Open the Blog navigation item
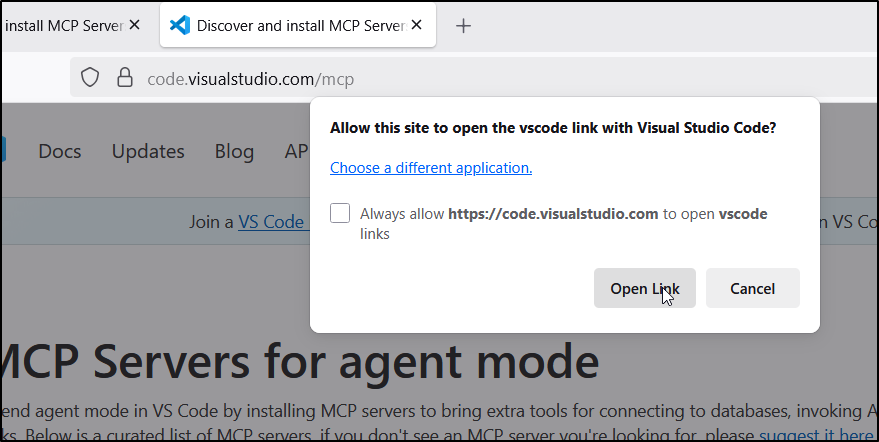 (x=234, y=152)
